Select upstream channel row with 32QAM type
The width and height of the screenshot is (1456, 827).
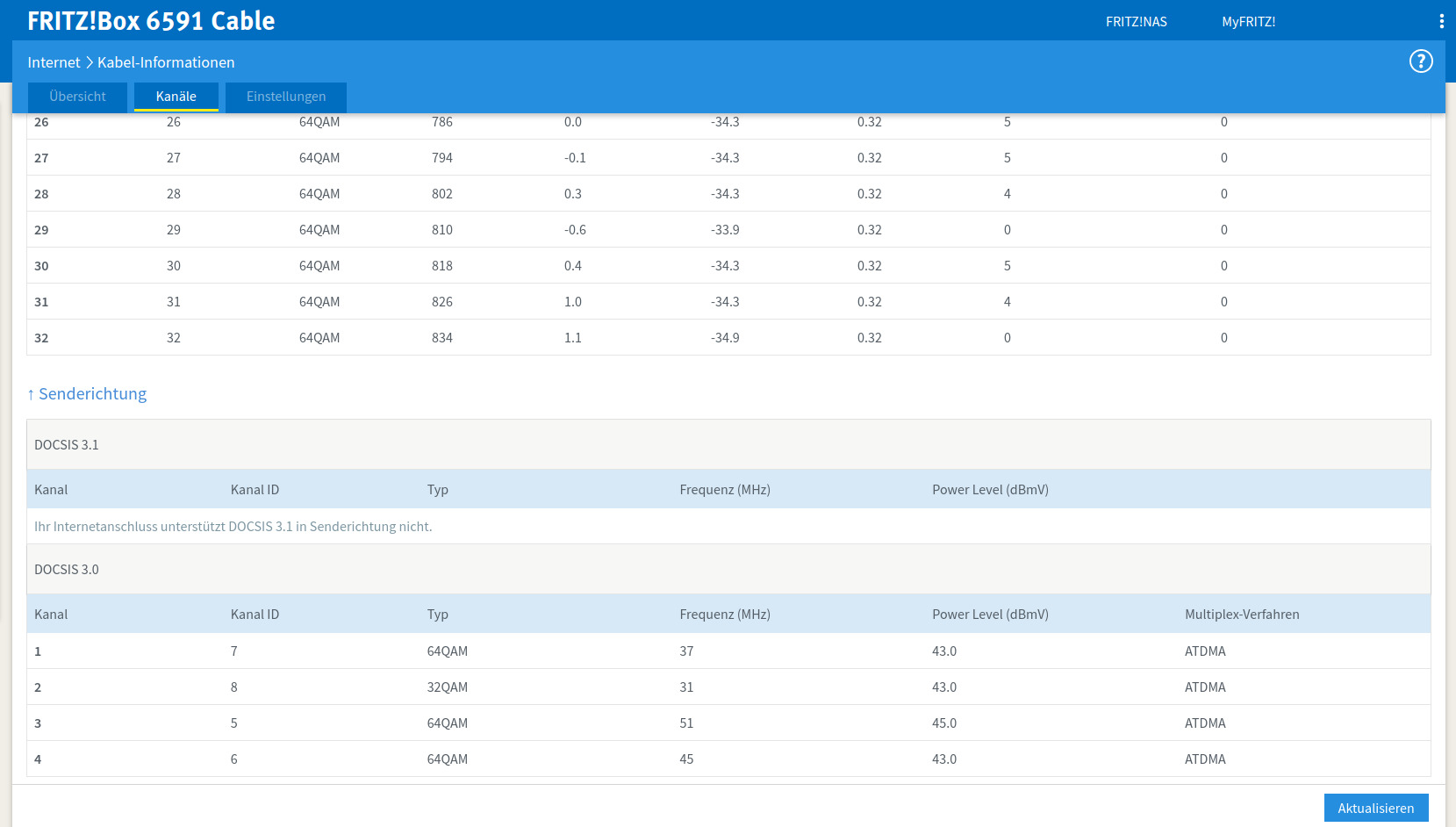[x=448, y=687]
